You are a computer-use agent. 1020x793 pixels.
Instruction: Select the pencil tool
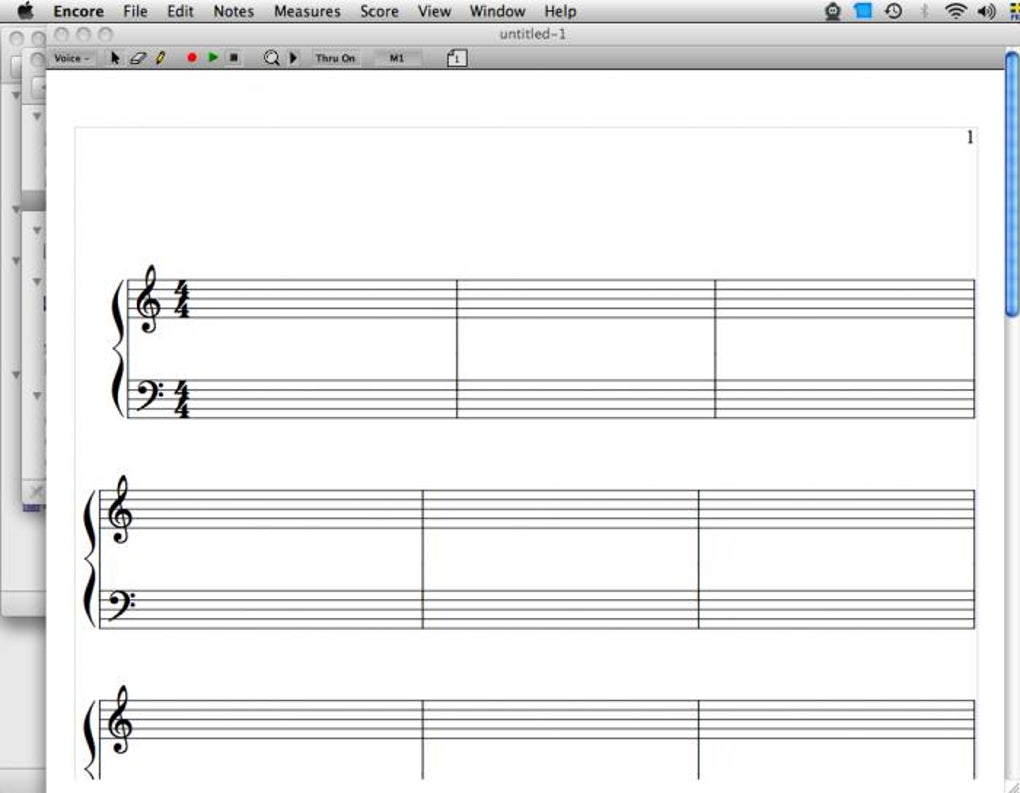[160, 58]
